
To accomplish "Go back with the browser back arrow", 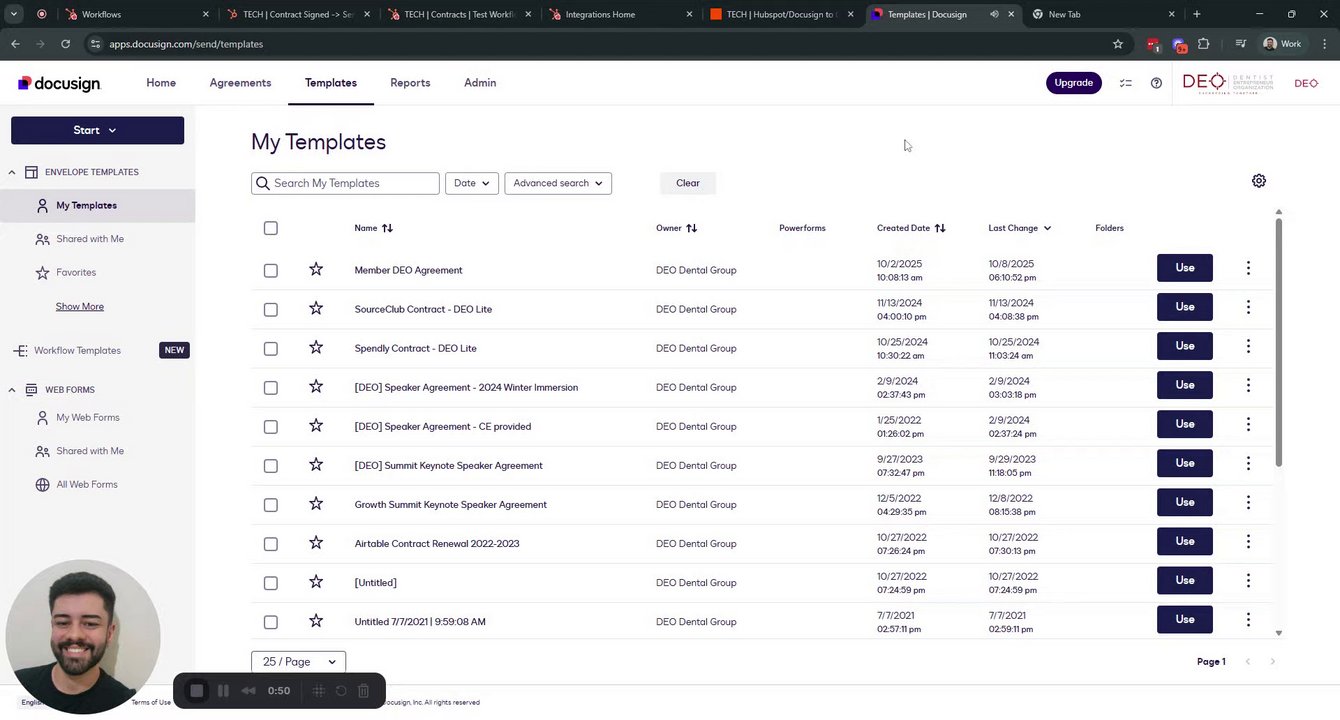I will 15,44.
